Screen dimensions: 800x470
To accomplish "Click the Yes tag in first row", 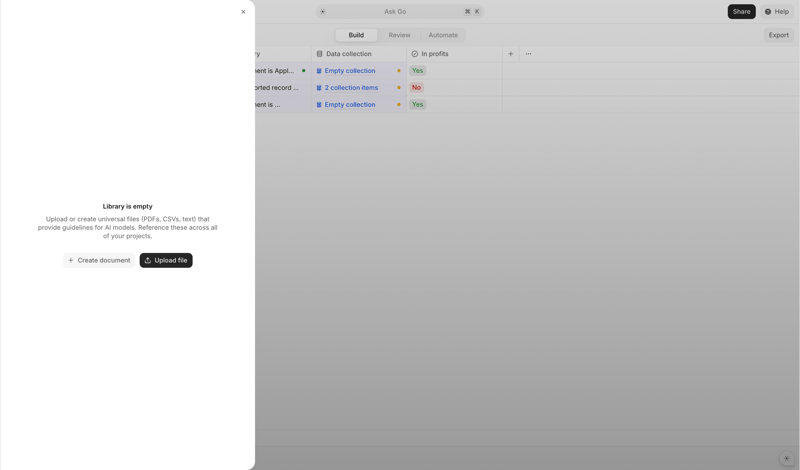I will 417,71.
